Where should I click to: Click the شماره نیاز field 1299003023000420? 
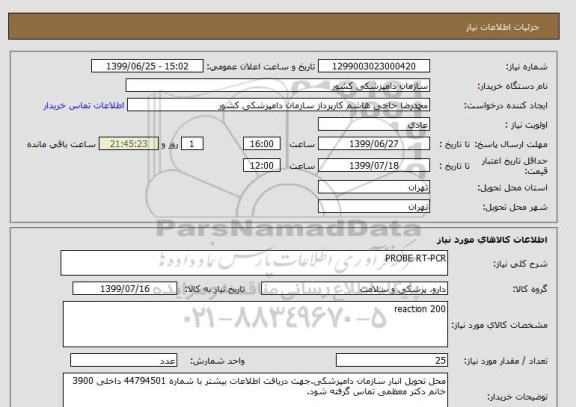tap(374, 66)
